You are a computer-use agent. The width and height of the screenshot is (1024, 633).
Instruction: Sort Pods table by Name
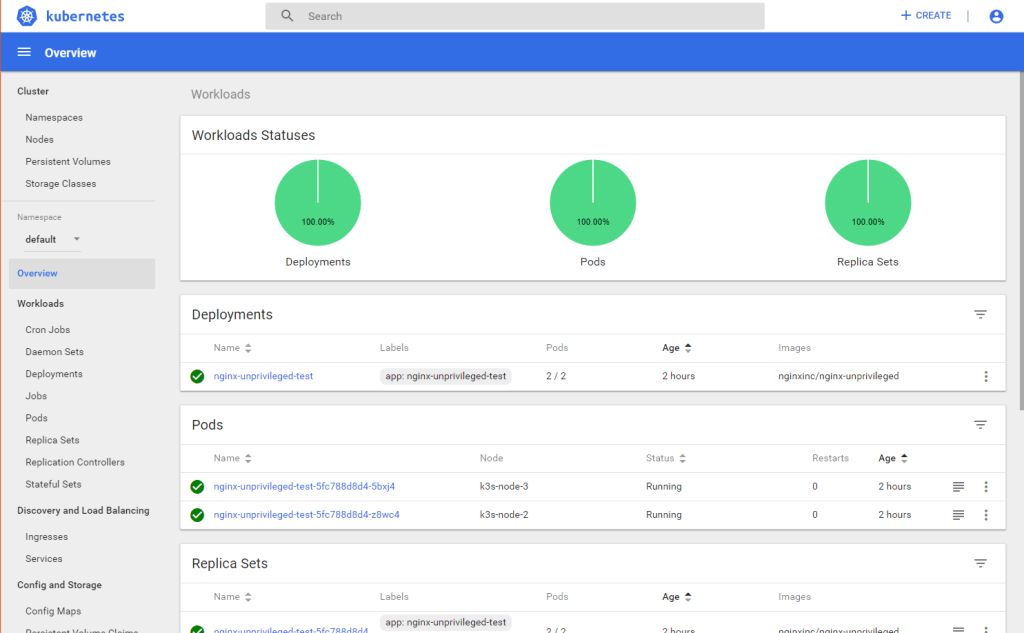pyautogui.click(x=232, y=459)
